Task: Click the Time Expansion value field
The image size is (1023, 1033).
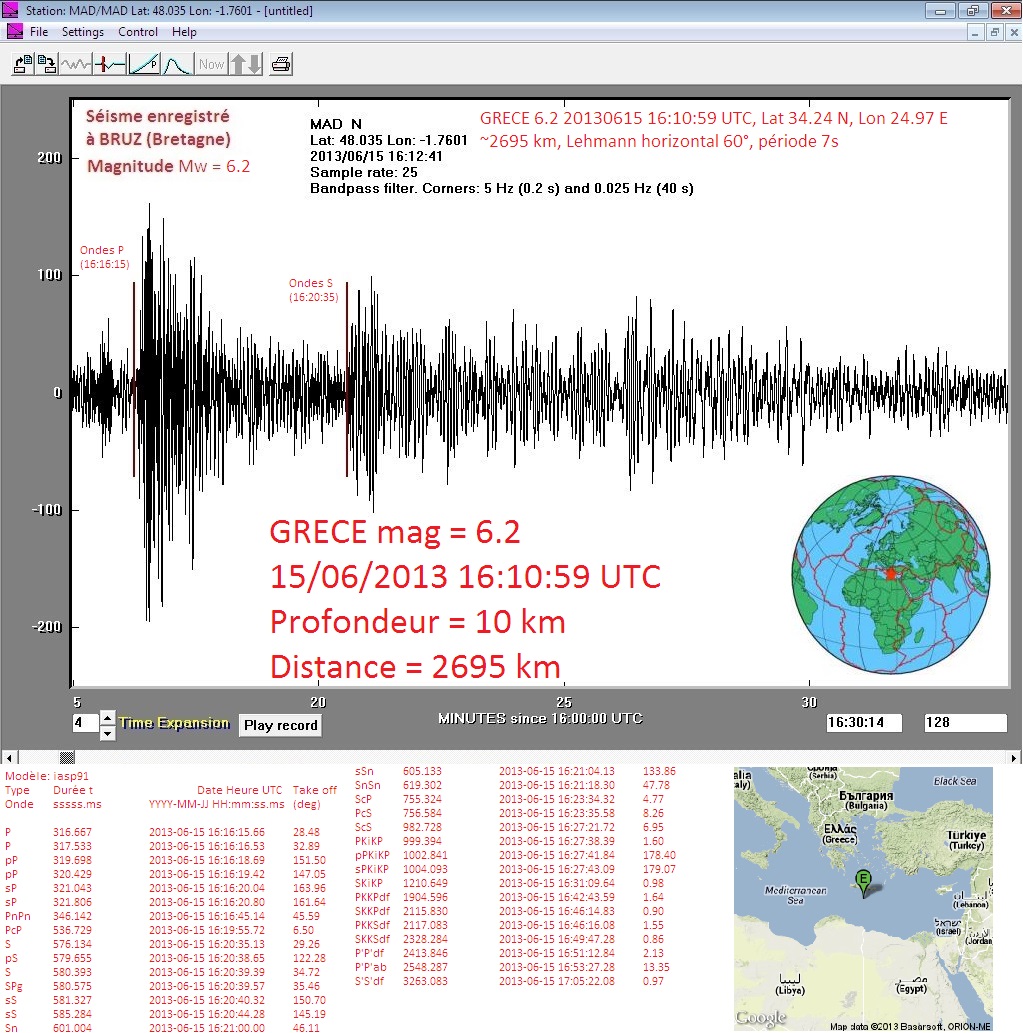Action: click(84, 723)
